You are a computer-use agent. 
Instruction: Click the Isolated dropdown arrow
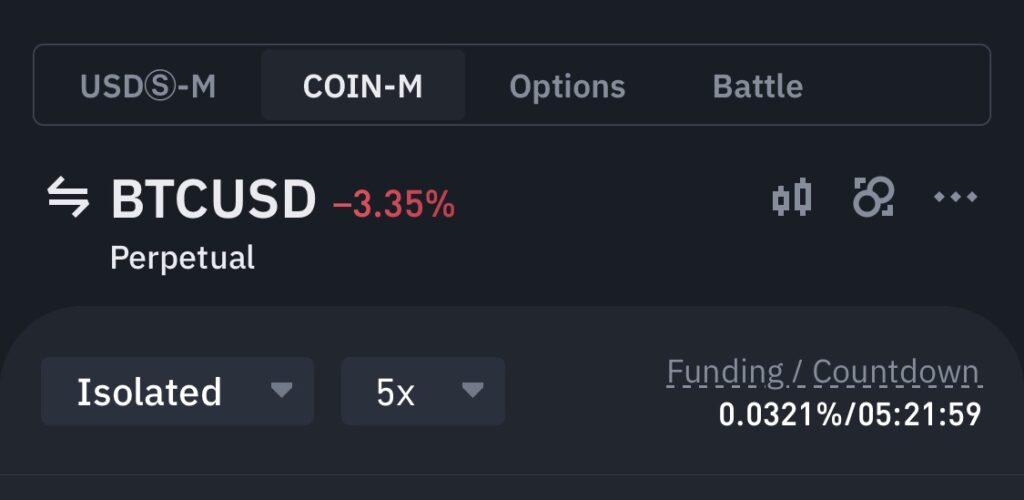pyautogui.click(x=281, y=390)
